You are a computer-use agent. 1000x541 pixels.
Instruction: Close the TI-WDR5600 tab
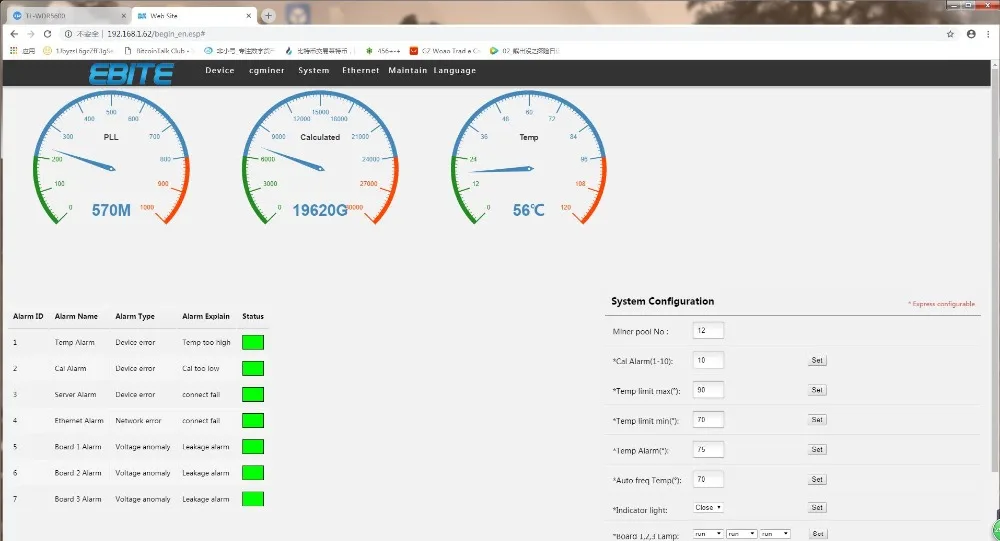(x=123, y=15)
